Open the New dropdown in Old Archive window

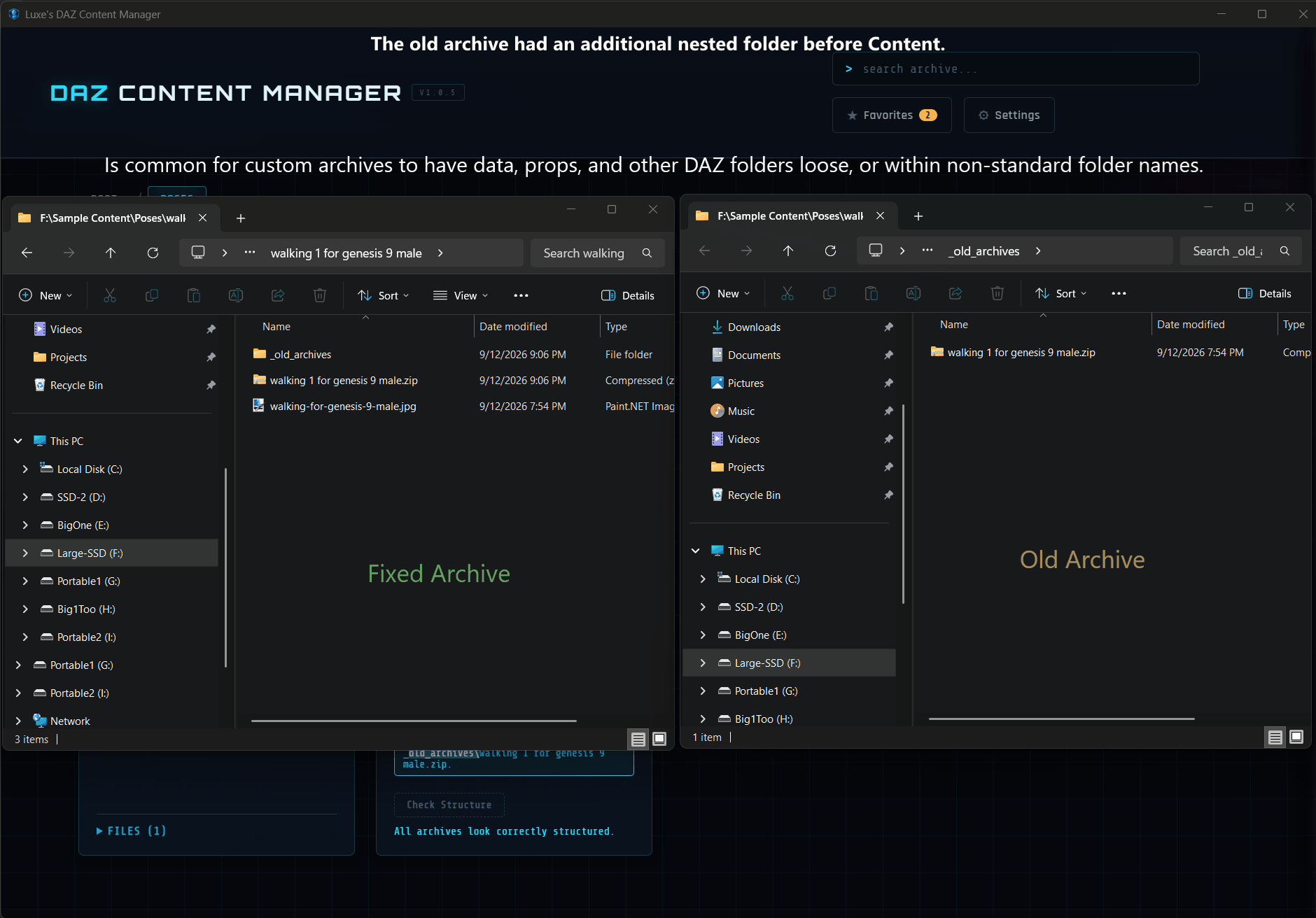[x=723, y=293]
